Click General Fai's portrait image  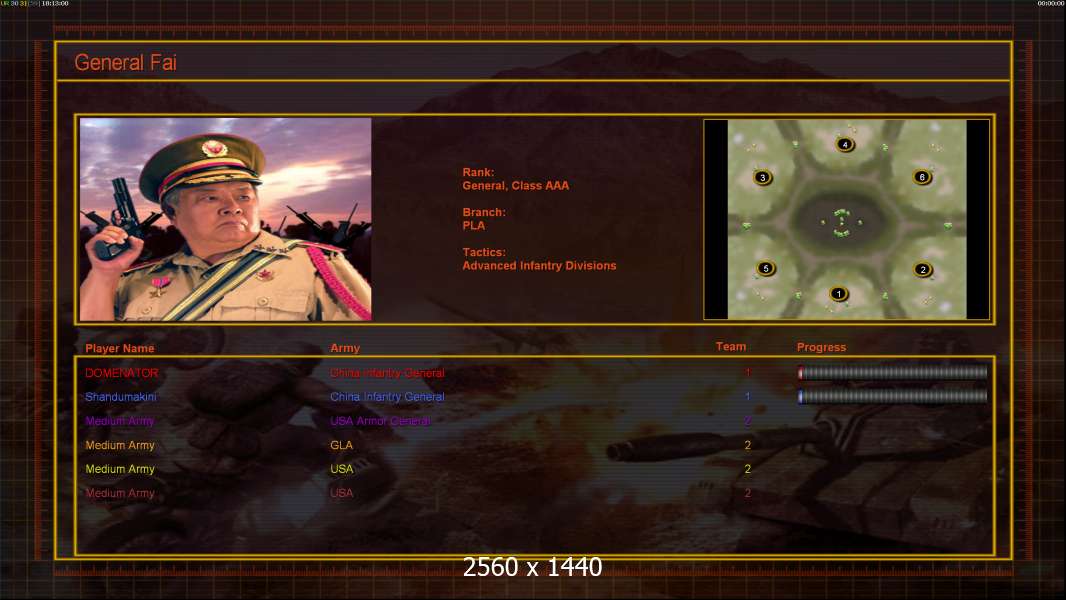coord(226,219)
